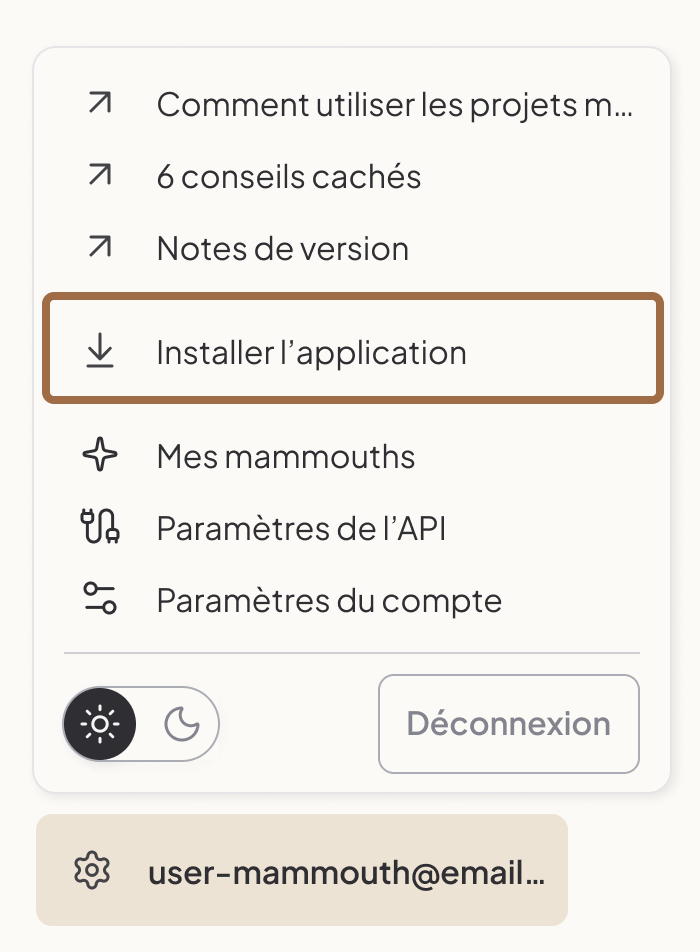Select Installer l'application

pos(311,351)
